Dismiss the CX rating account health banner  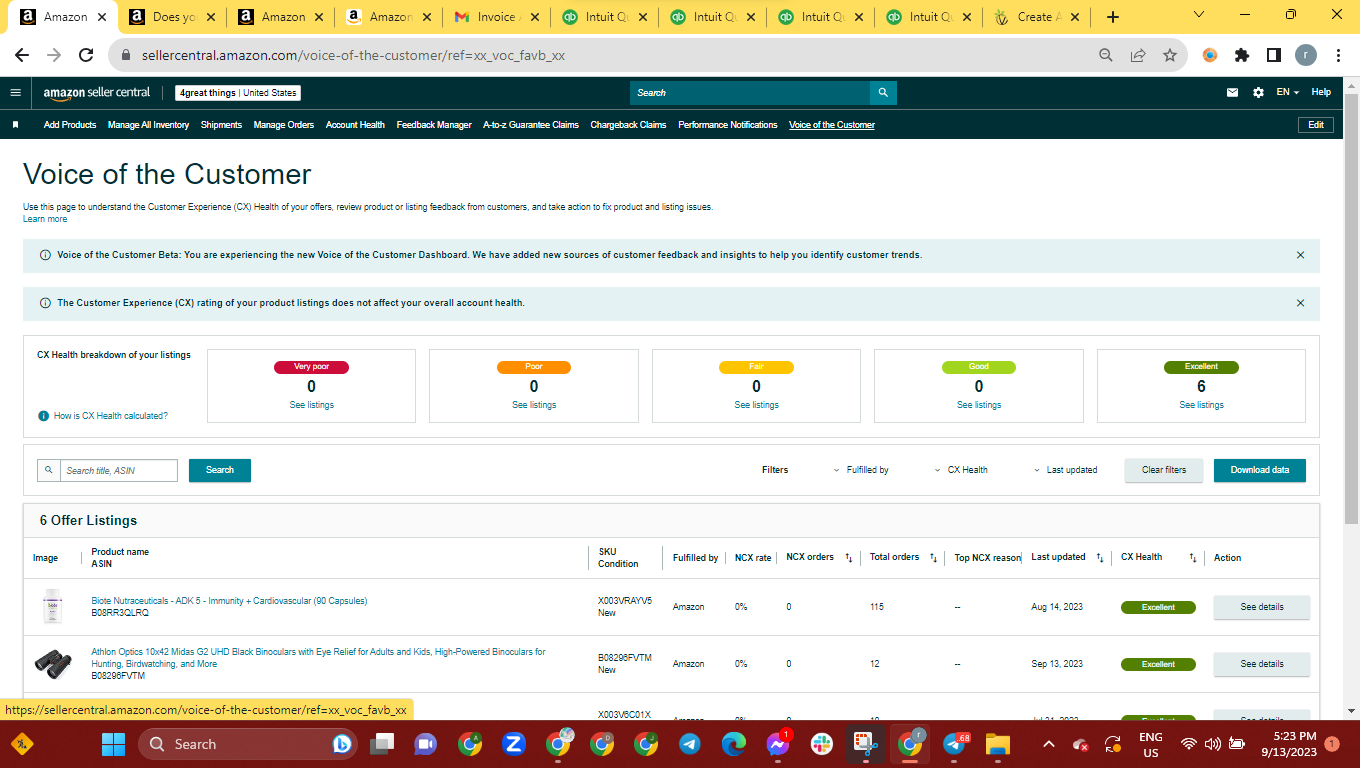[1300, 303]
